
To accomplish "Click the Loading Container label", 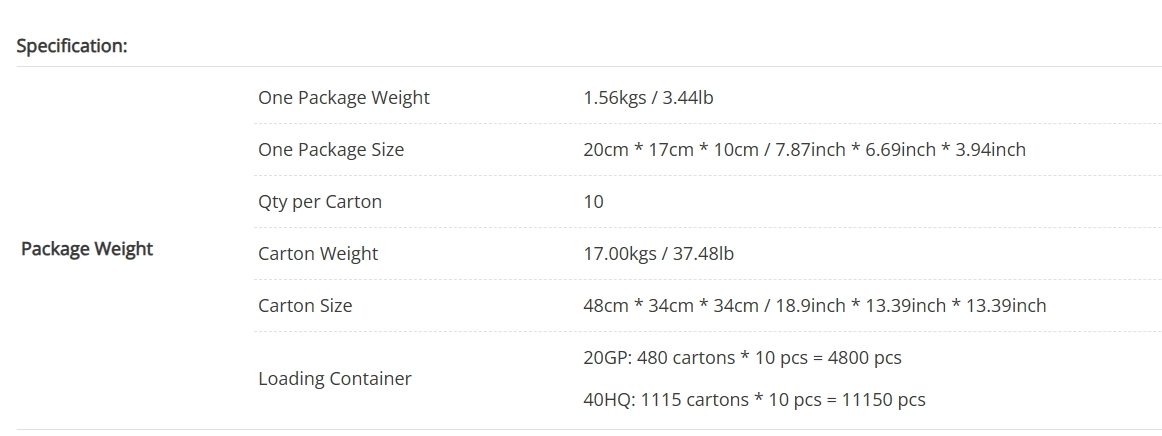I will point(335,379).
